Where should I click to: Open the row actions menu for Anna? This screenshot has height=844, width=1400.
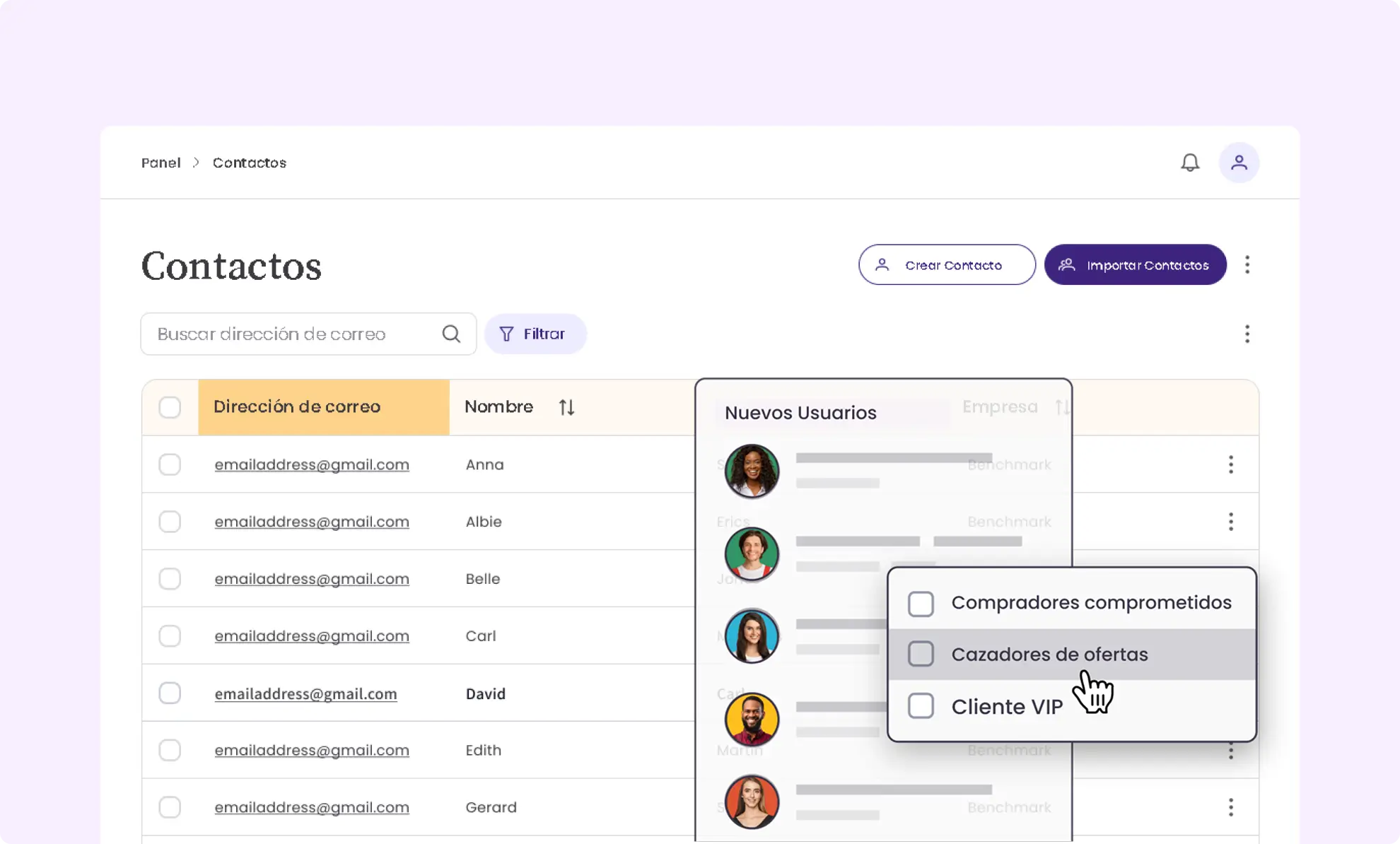tap(1230, 464)
